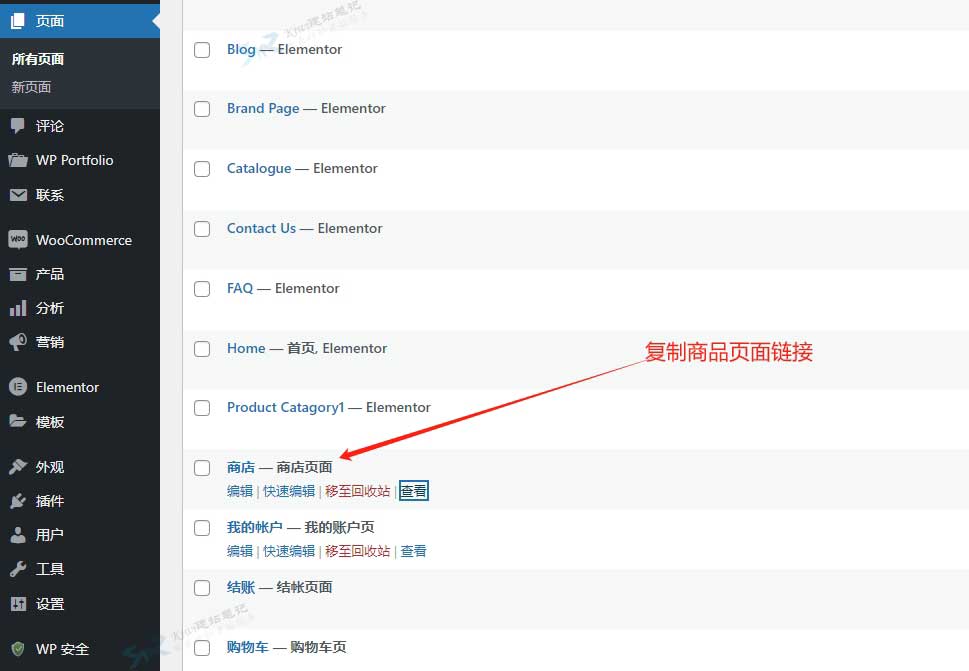This screenshot has width=969, height=671.
Task: Click the Contact (联系) envelope icon
Action: coord(18,195)
